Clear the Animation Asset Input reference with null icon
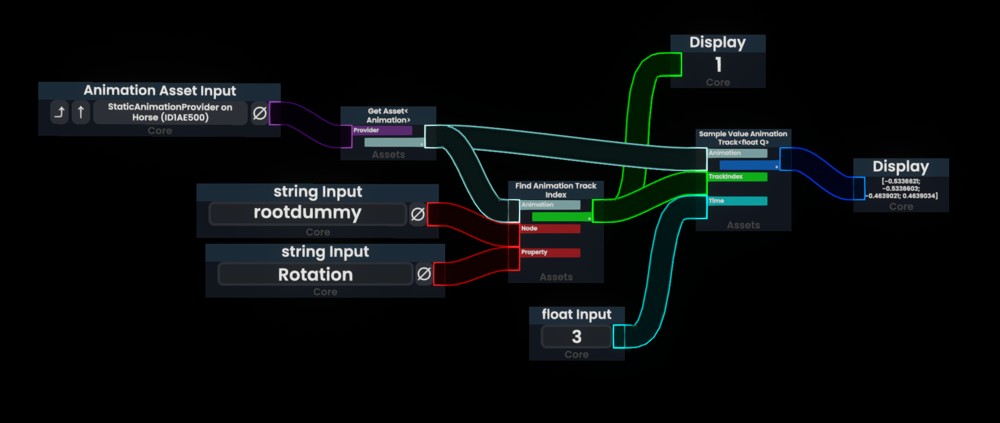Screen dimensions: 1000x423 (258, 114)
